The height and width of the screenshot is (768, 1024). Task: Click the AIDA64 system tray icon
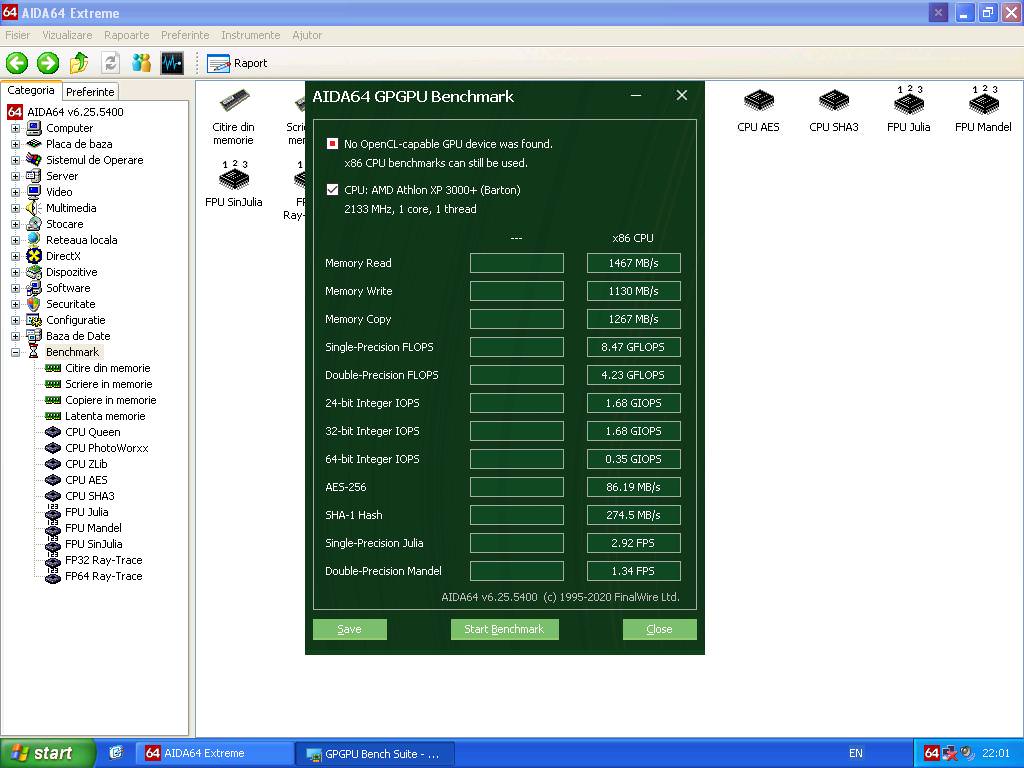point(932,753)
